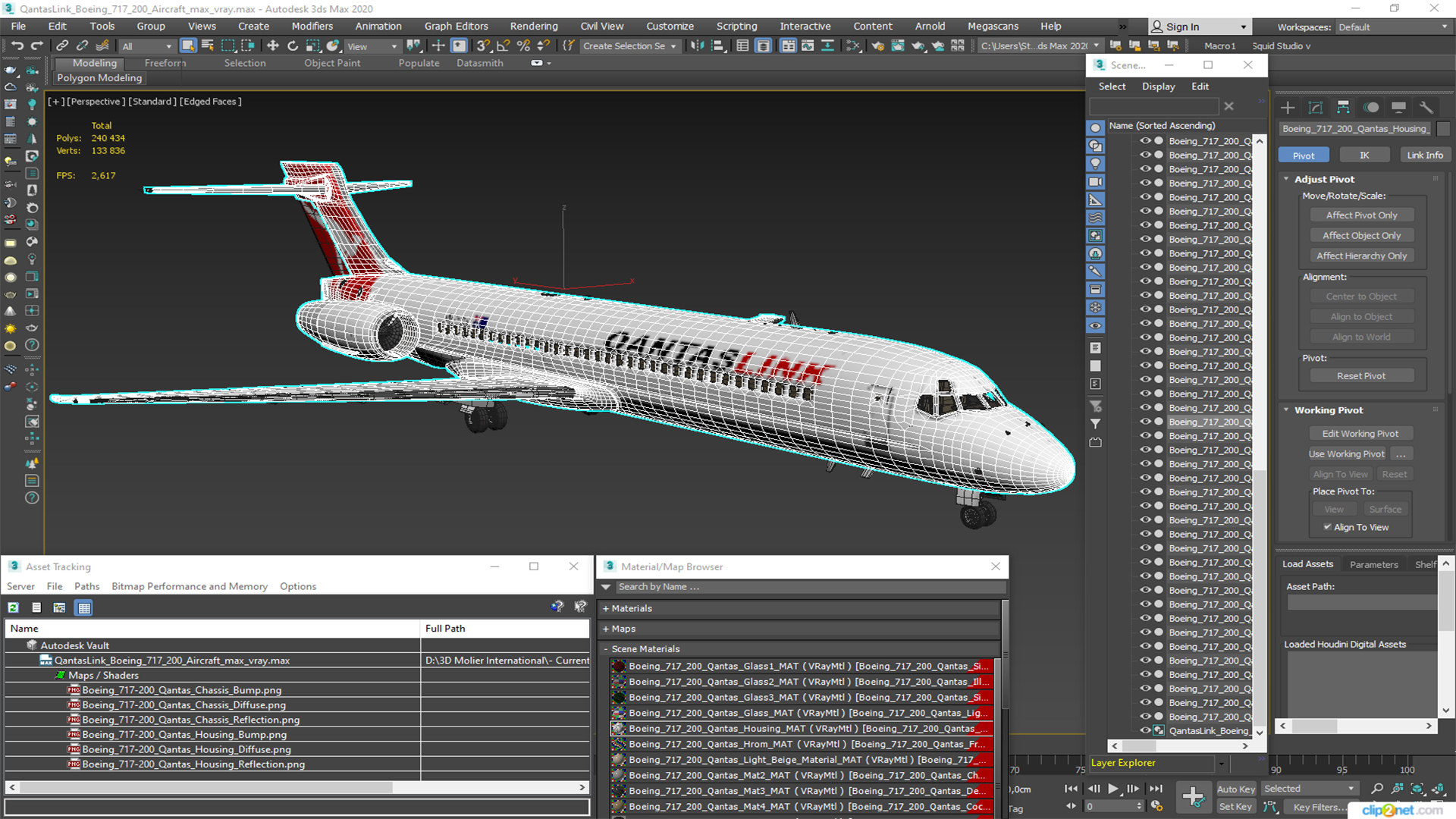Click the Edit Working Pivot button

[1361, 434]
